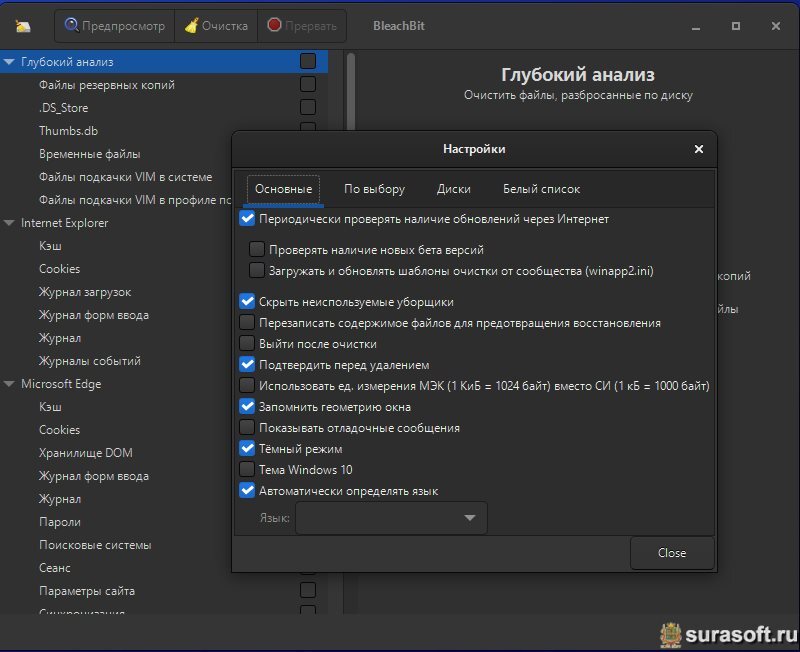
Task: Select Thumbs.db item in the tree
Action: pyautogui.click(x=68, y=131)
